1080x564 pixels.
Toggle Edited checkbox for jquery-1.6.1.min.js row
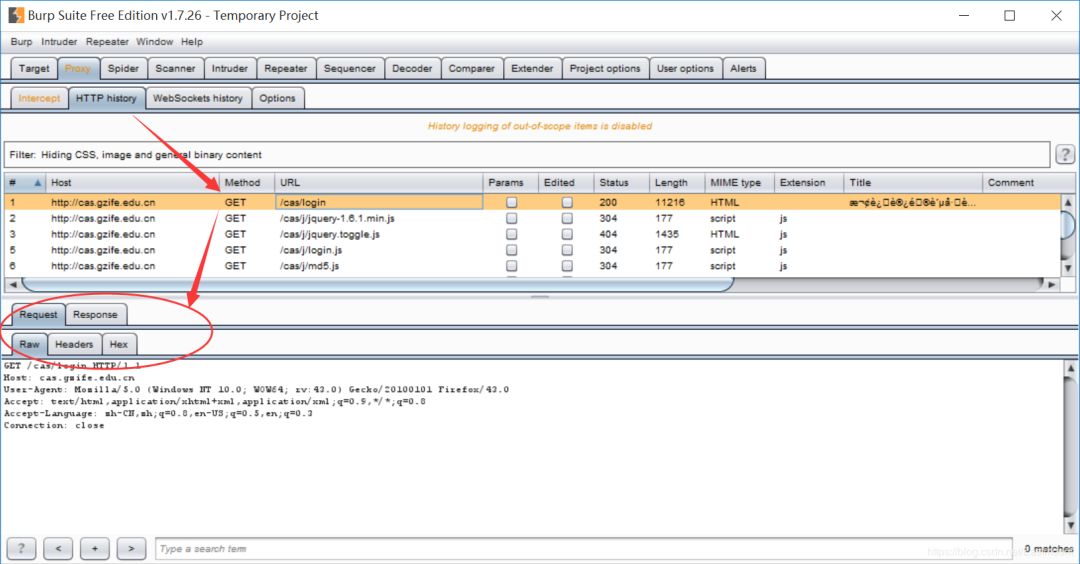coord(567,218)
